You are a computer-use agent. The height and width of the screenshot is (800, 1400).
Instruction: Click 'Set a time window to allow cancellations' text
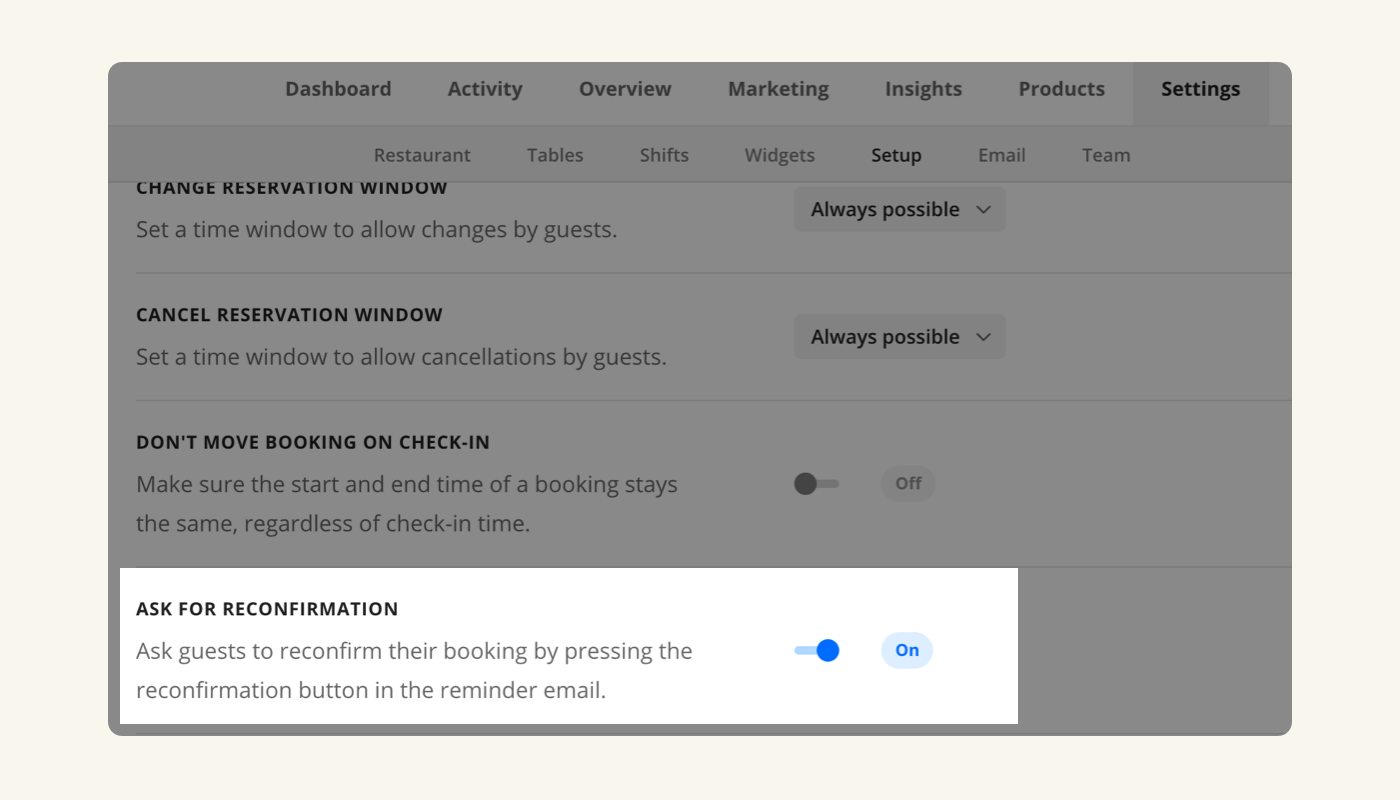click(x=401, y=357)
